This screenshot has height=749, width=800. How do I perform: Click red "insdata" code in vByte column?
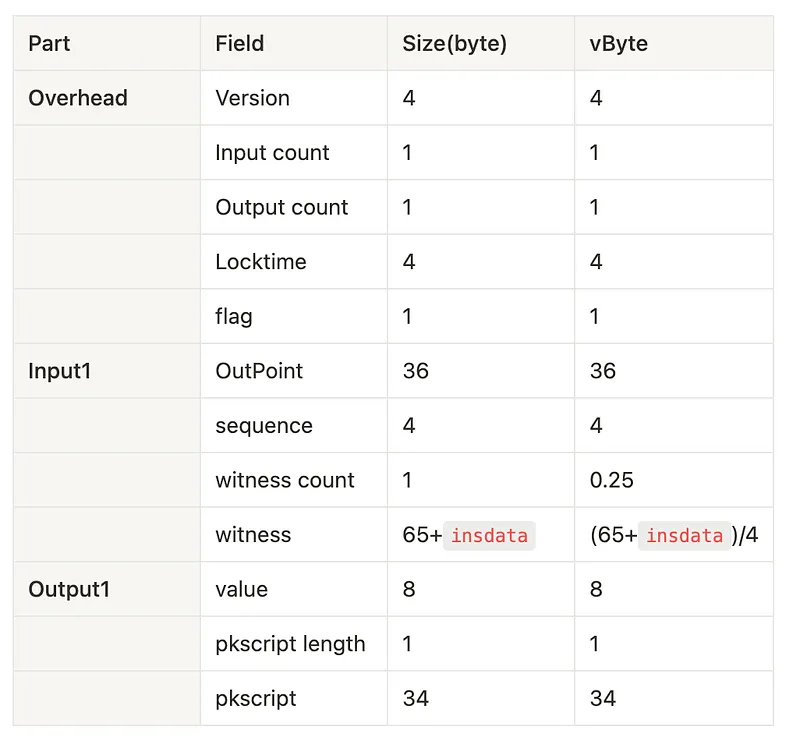(684, 536)
